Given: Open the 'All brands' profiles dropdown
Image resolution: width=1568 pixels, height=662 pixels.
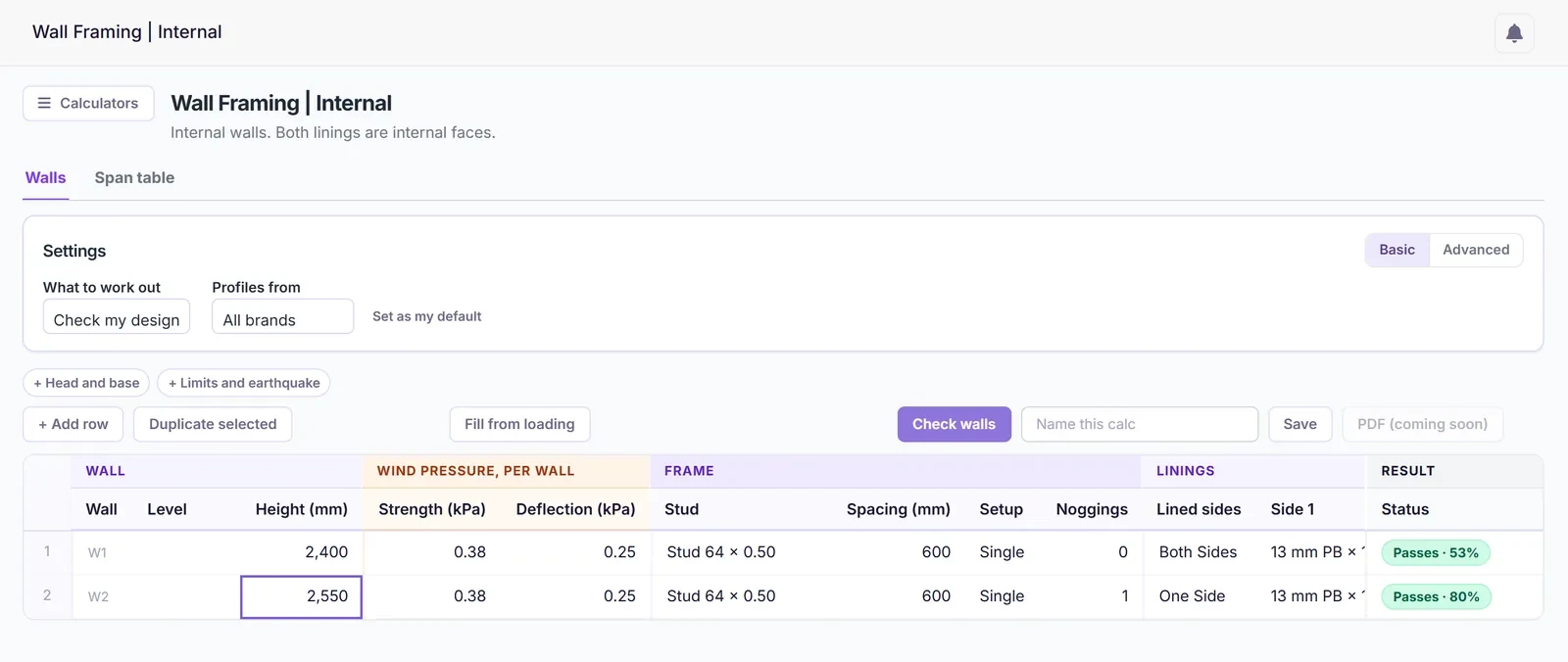Looking at the screenshot, I should [x=282, y=317].
